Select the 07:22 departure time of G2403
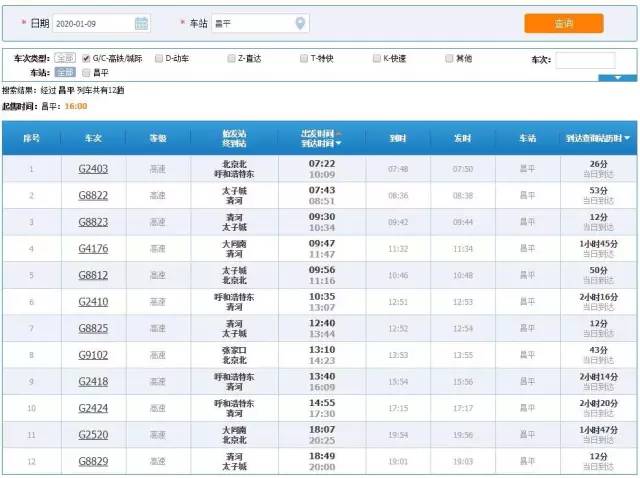 click(322, 164)
